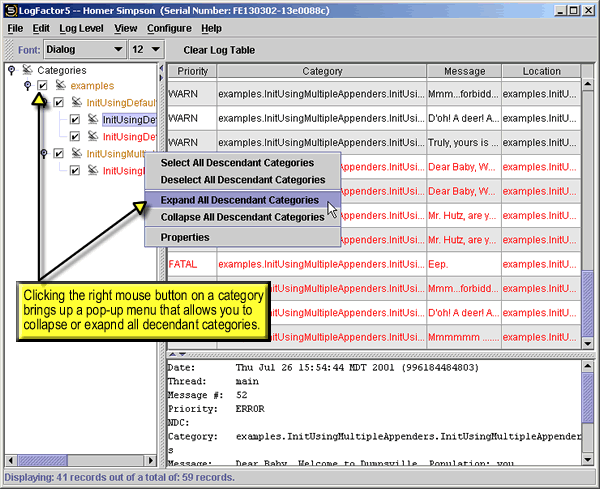Click the LogFactor5 title bar app icon
The image size is (600, 489).
point(11,9)
